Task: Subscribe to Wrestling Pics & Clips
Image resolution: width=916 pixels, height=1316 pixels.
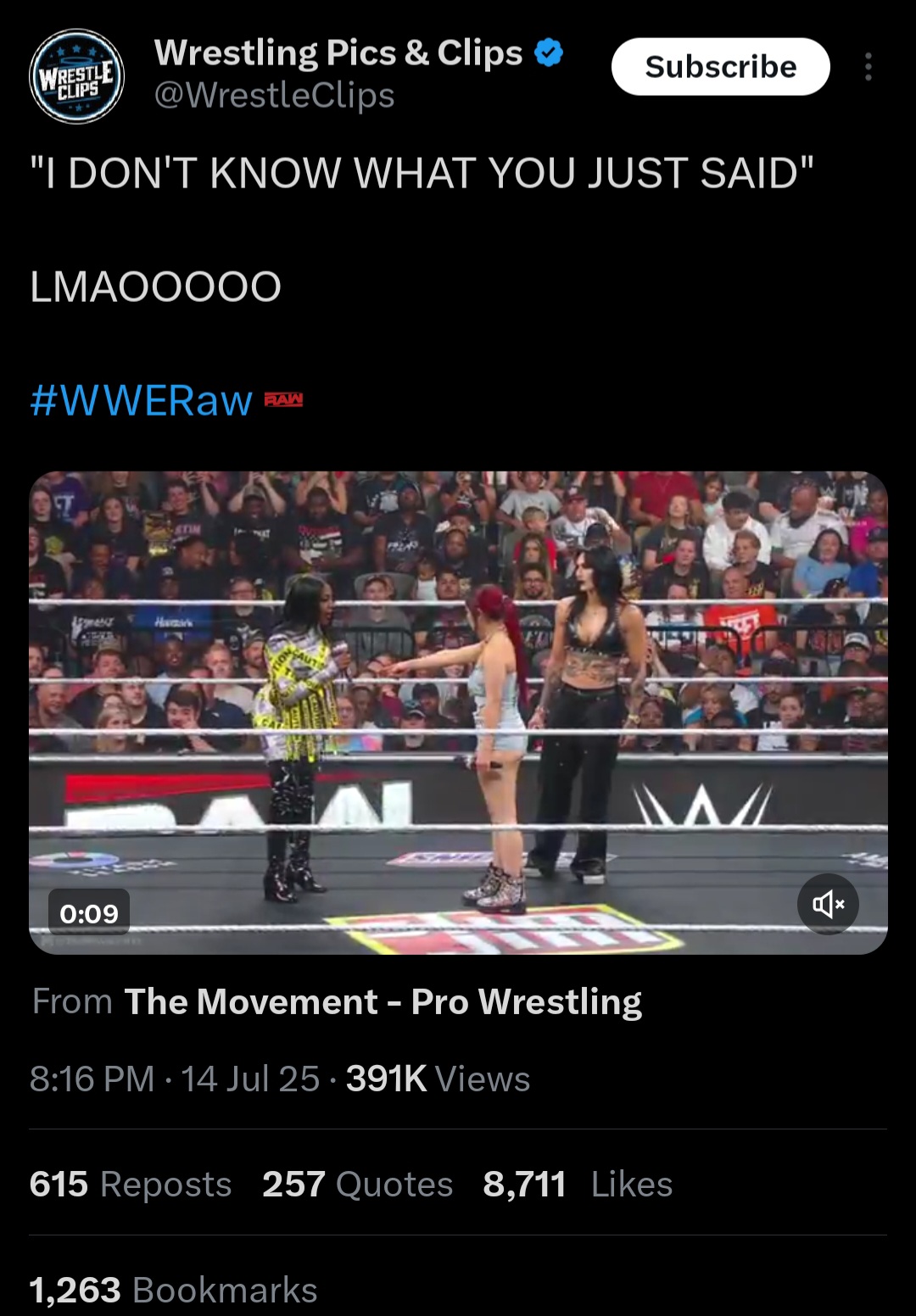Action: (x=720, y=66)
